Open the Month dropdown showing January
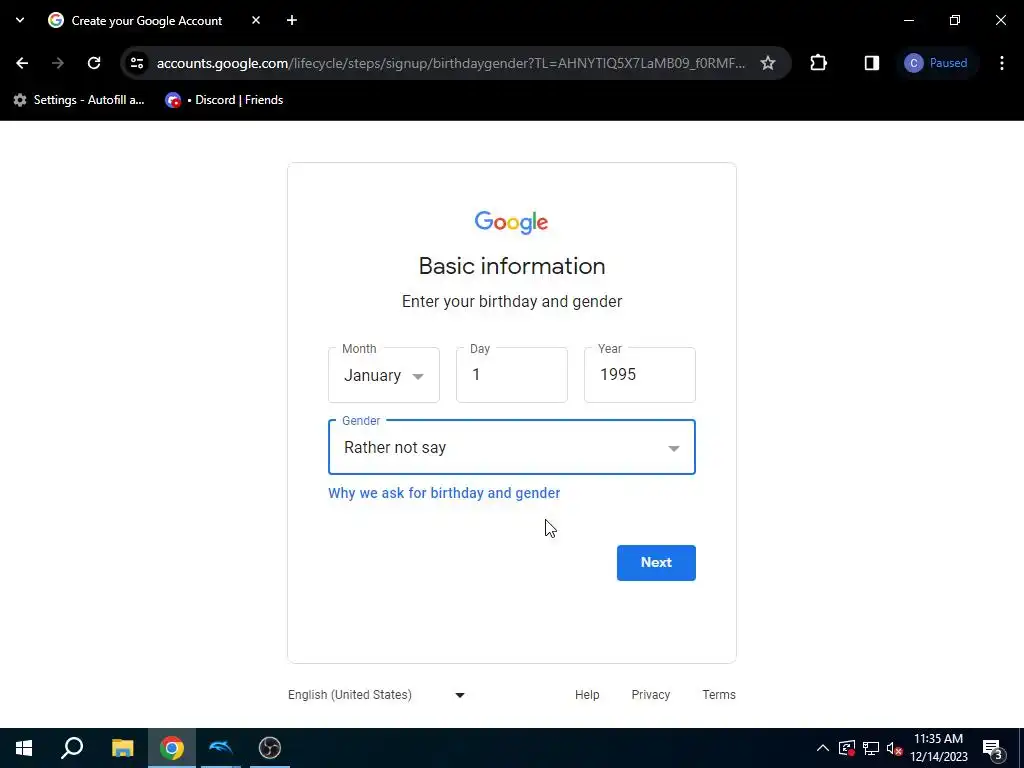This screenshot has height=768, width=1024. [384, 375]
